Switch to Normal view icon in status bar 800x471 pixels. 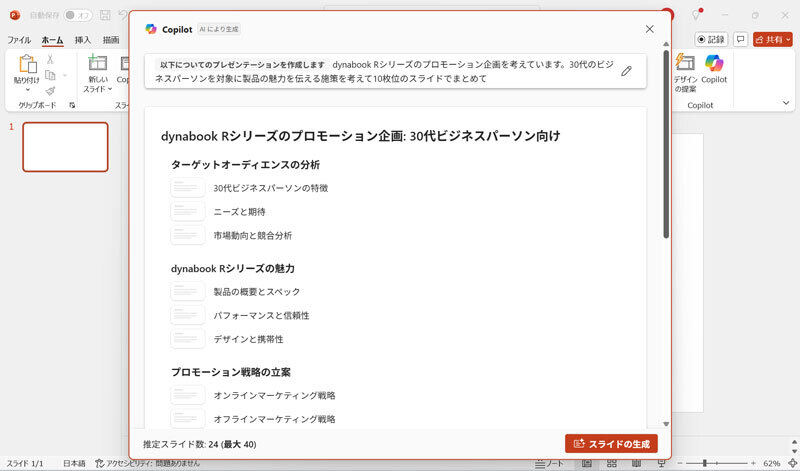(x=587, y=463)
